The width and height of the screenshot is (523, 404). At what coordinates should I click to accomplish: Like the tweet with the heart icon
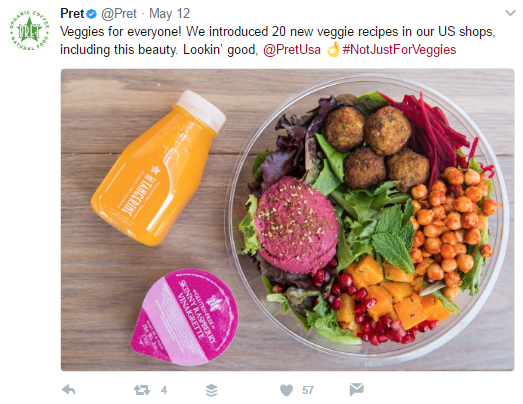286,390
